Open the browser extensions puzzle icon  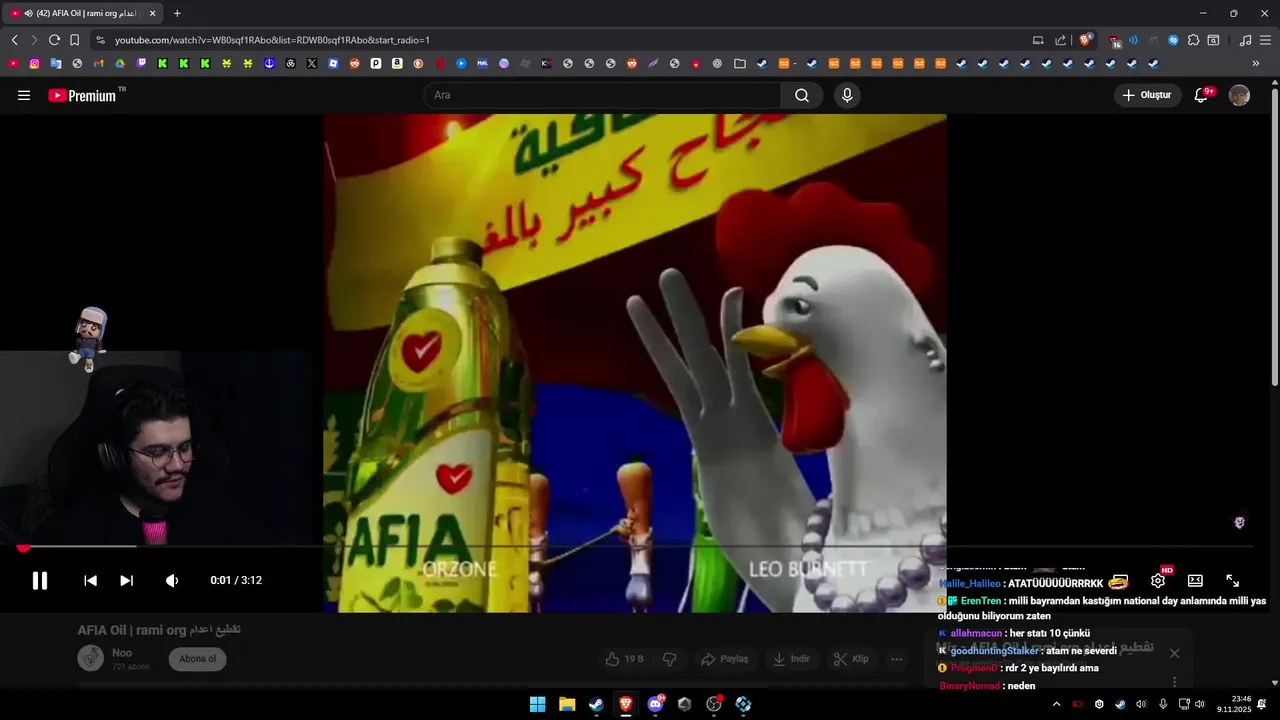(1193, 40)
